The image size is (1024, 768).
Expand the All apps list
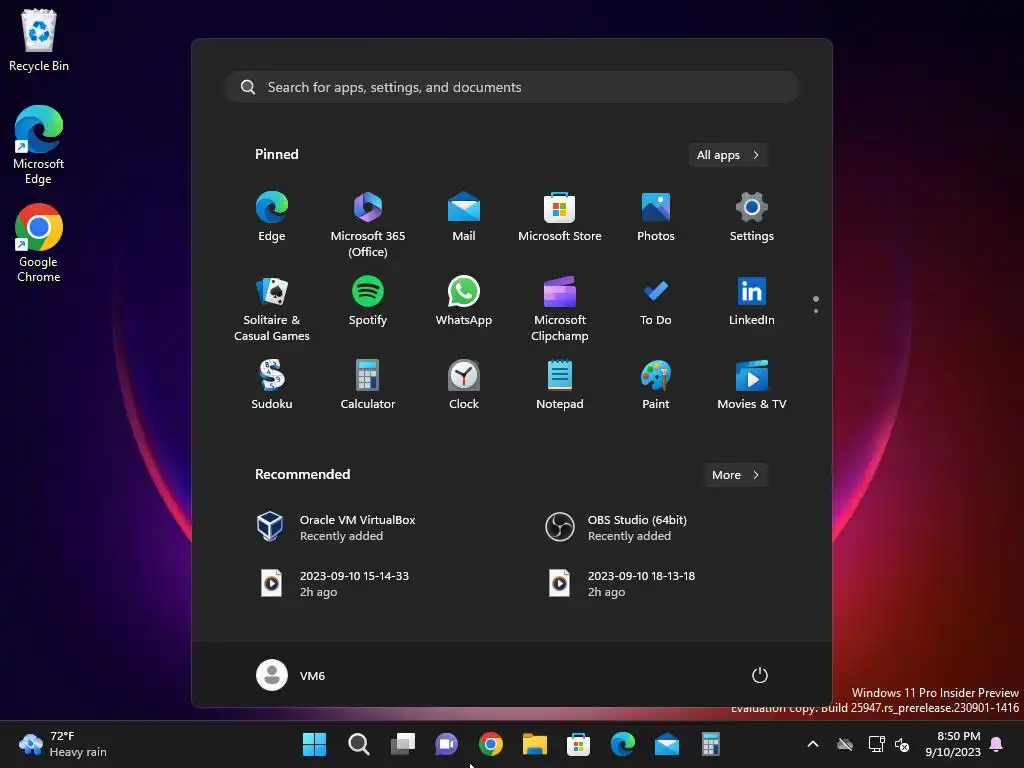click(x=728, y=155)
